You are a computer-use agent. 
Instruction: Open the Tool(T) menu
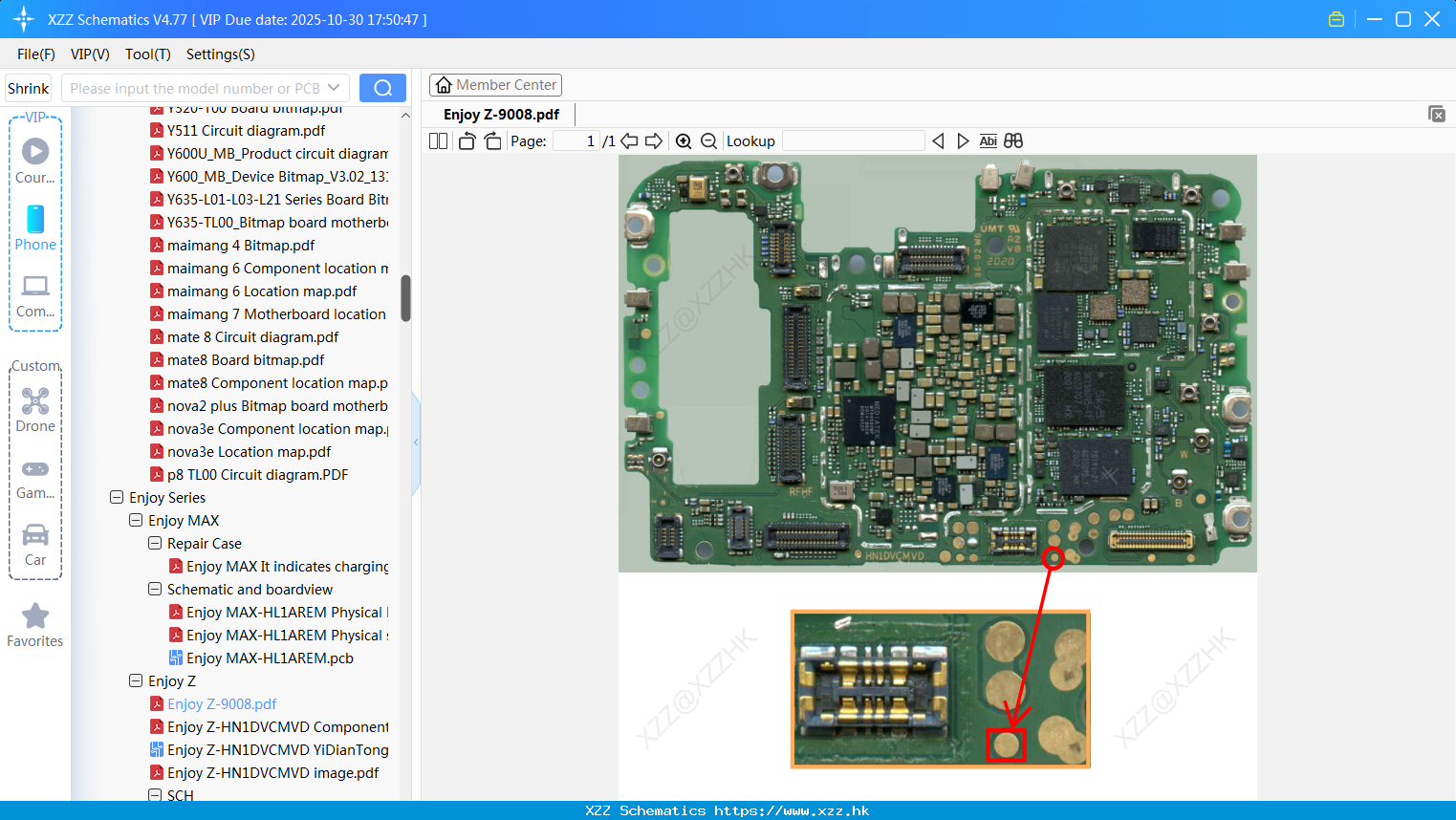point(147,54)
